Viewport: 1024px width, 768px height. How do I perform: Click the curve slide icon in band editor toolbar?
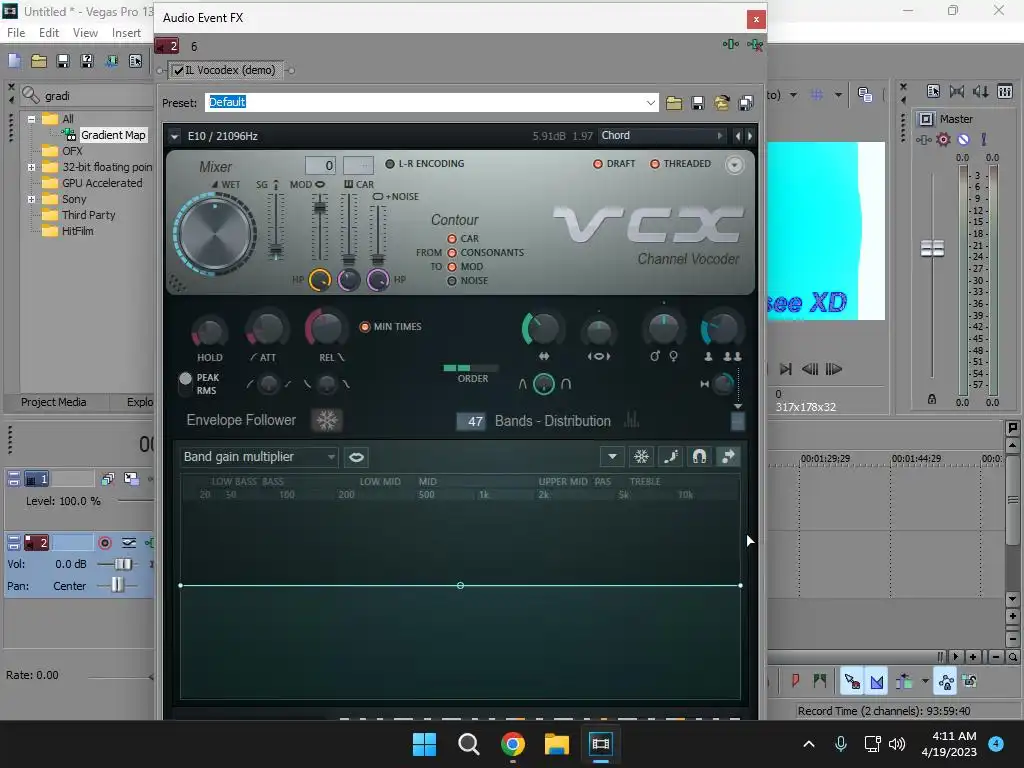point(670,456)
